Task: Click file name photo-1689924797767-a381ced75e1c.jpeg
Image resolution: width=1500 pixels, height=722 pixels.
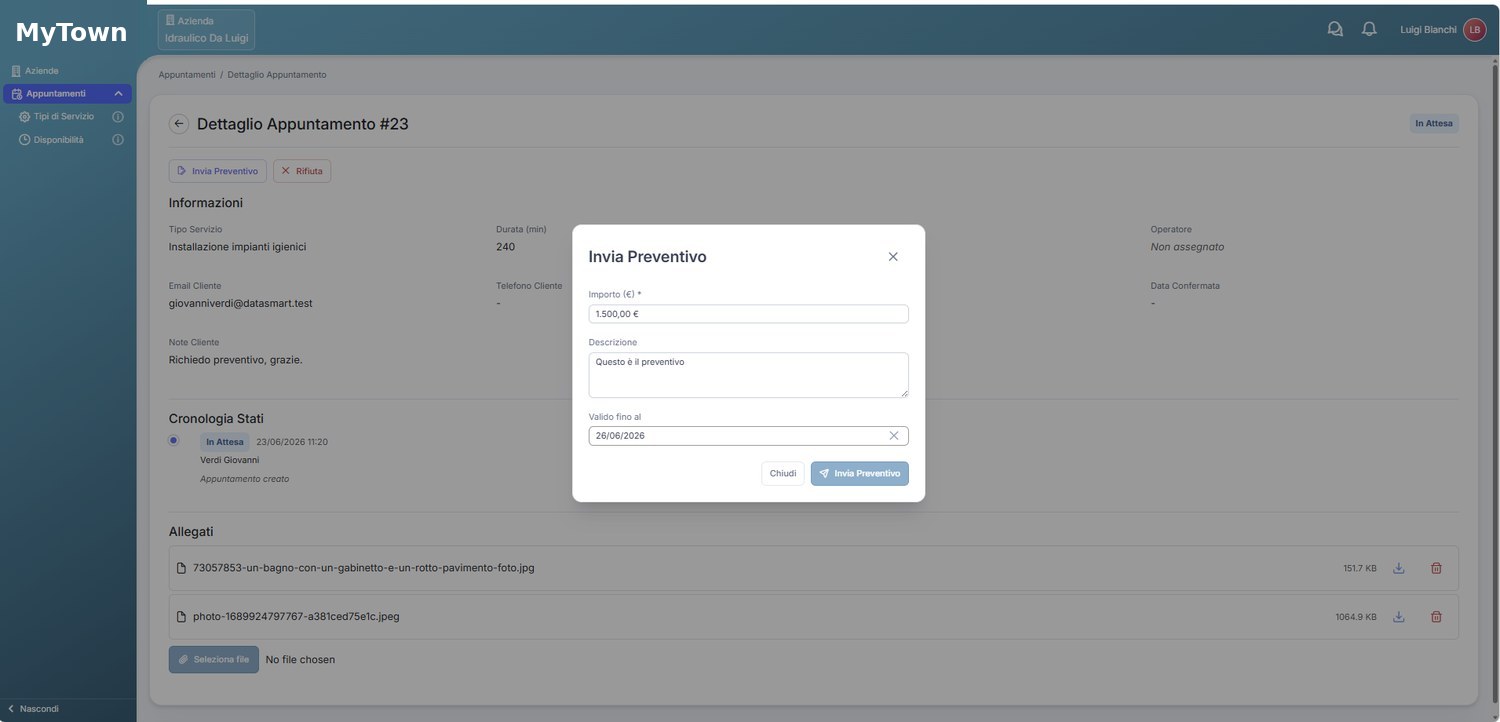Action: coord(296,617)
